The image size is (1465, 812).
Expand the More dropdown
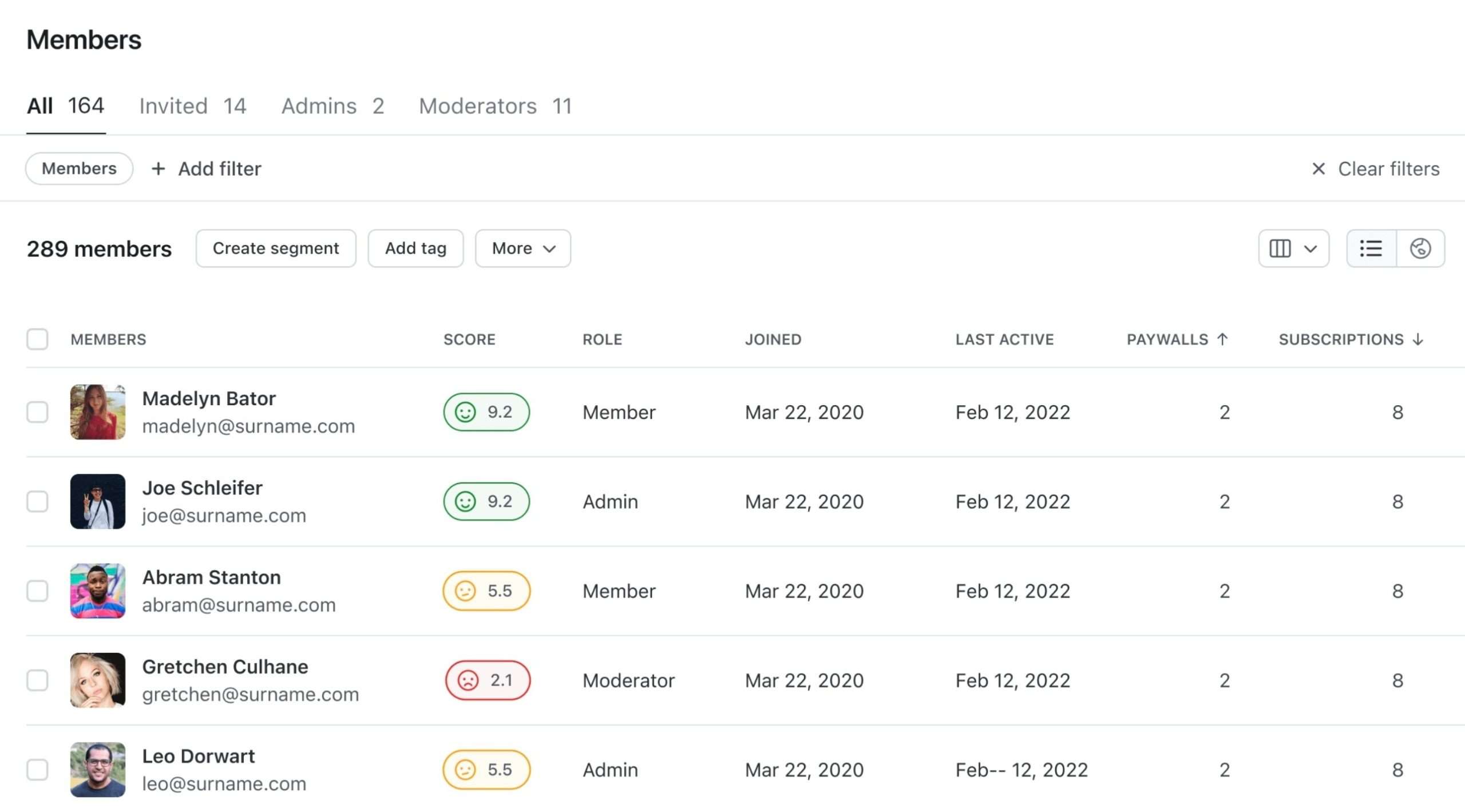click(523, 248)
